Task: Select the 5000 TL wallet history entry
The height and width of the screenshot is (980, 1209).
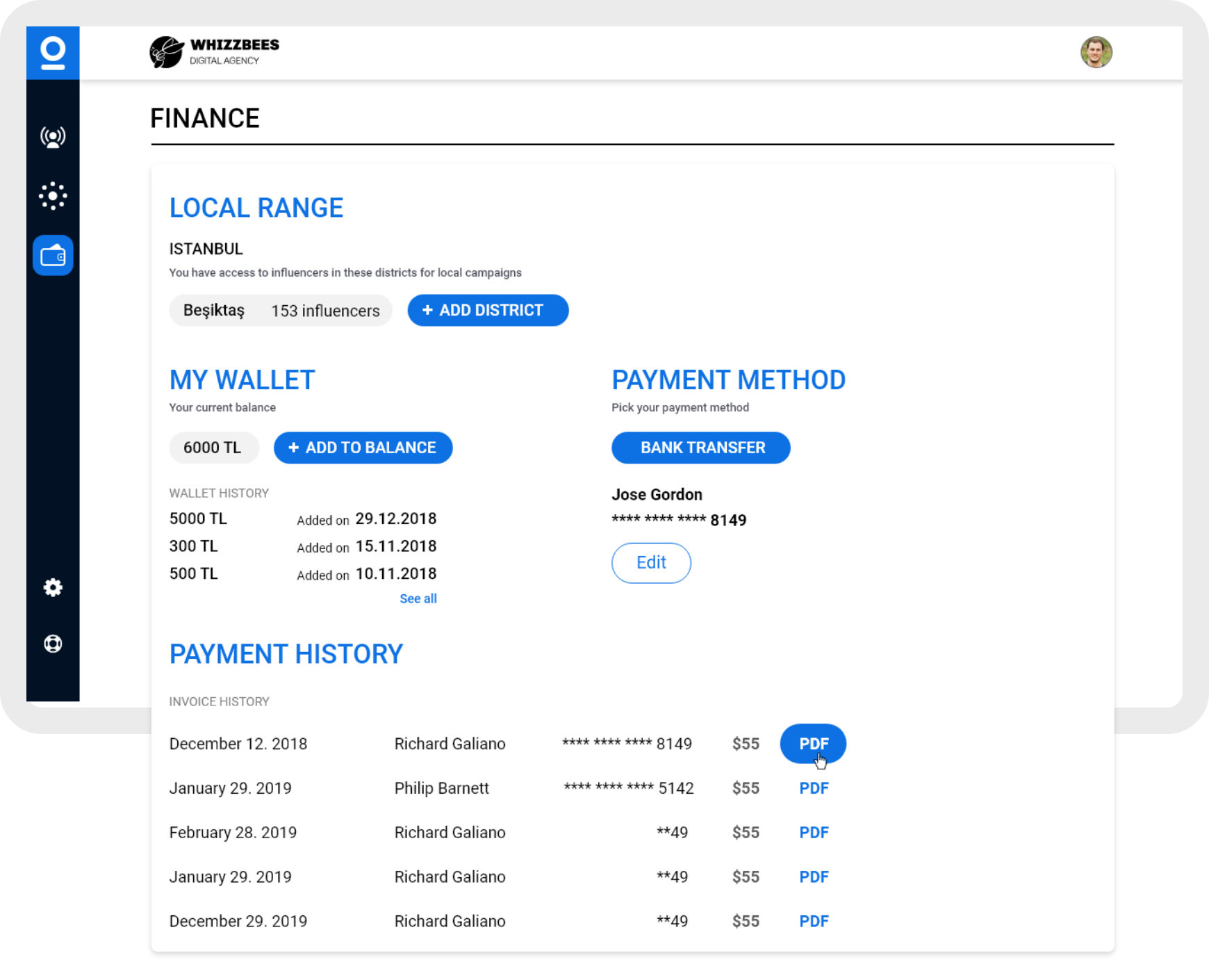Action: 199,519
